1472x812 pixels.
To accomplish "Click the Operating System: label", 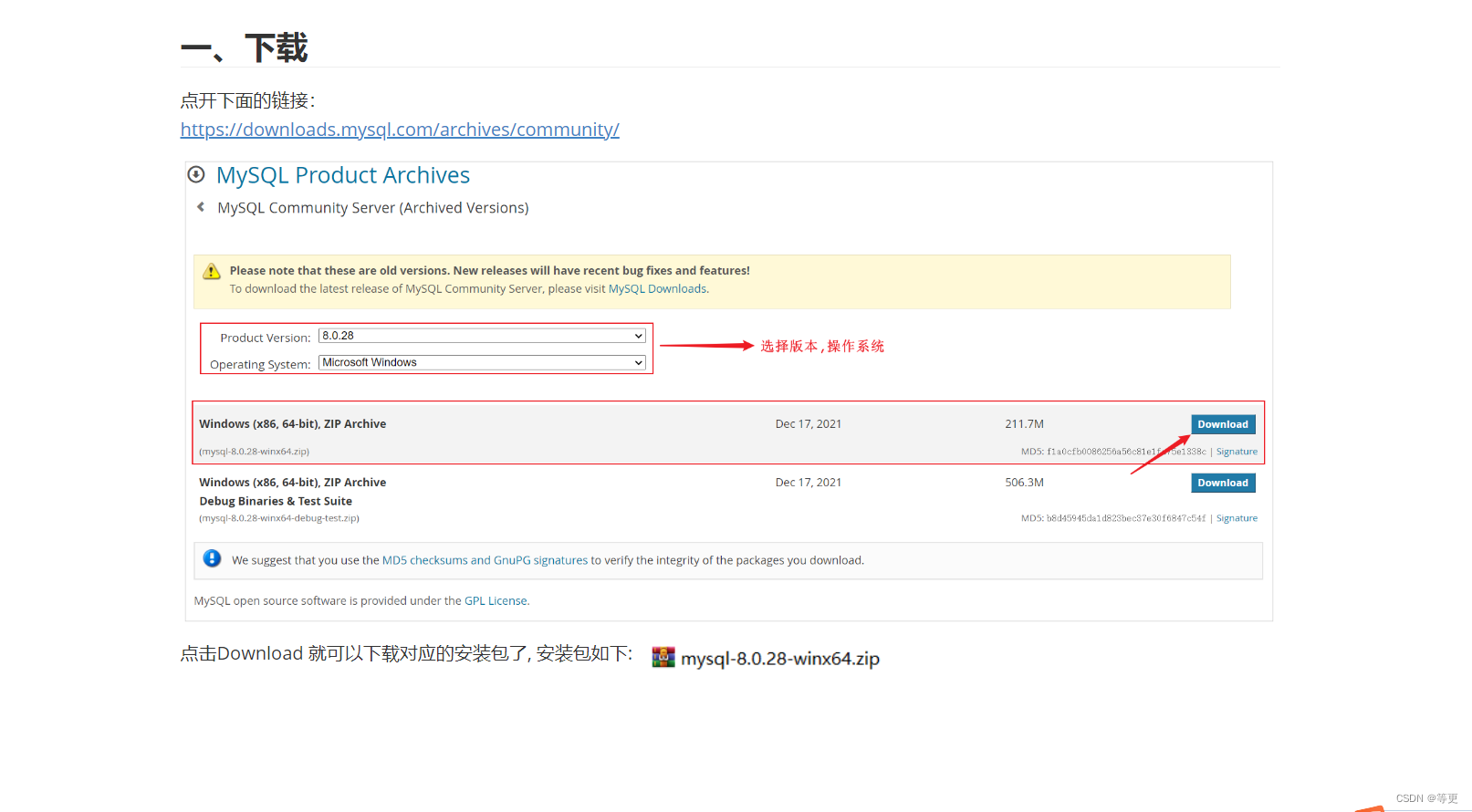I will coord(260,364).
